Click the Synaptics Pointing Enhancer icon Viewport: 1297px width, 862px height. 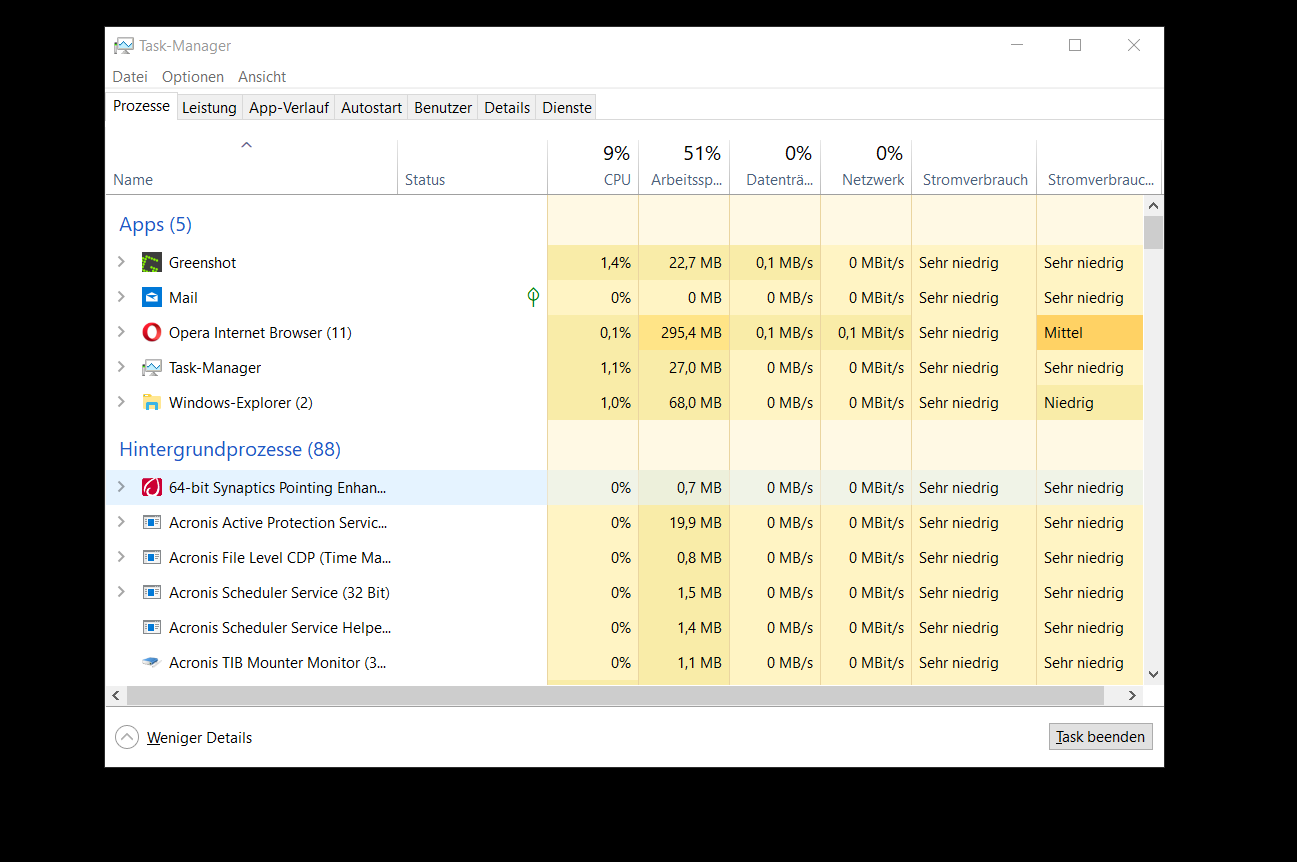pyautogui.click(x=152, y=488)
